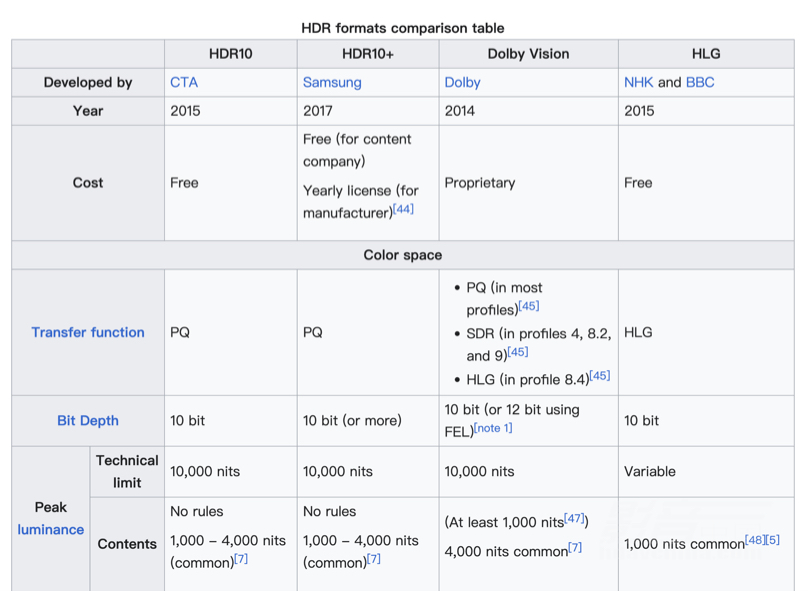
Task: Click 10,000 nits under HDR10+
Action: pyautogui.click(x=338, y=471)
